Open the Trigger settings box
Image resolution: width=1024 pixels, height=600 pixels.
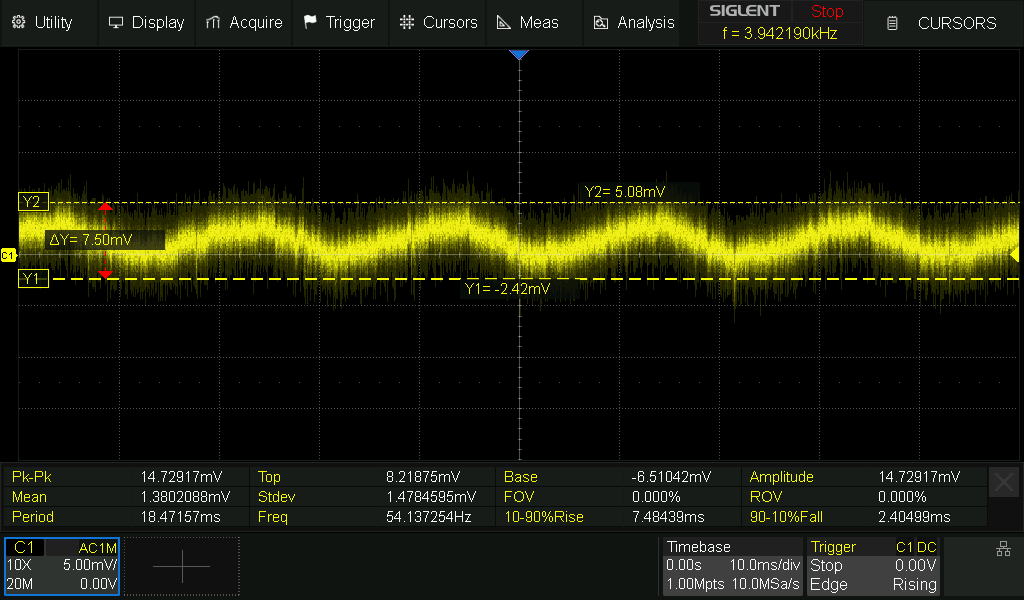[x=873, y=566]
